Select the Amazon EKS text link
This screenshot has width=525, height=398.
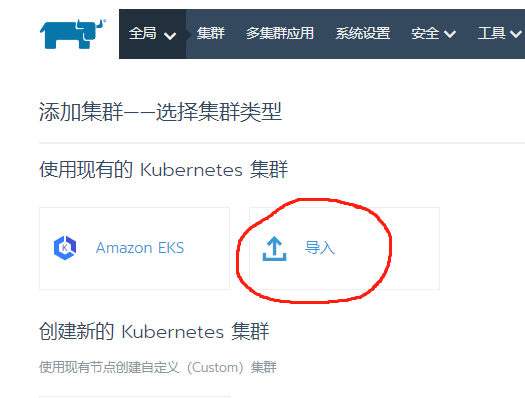click(140, 248)
